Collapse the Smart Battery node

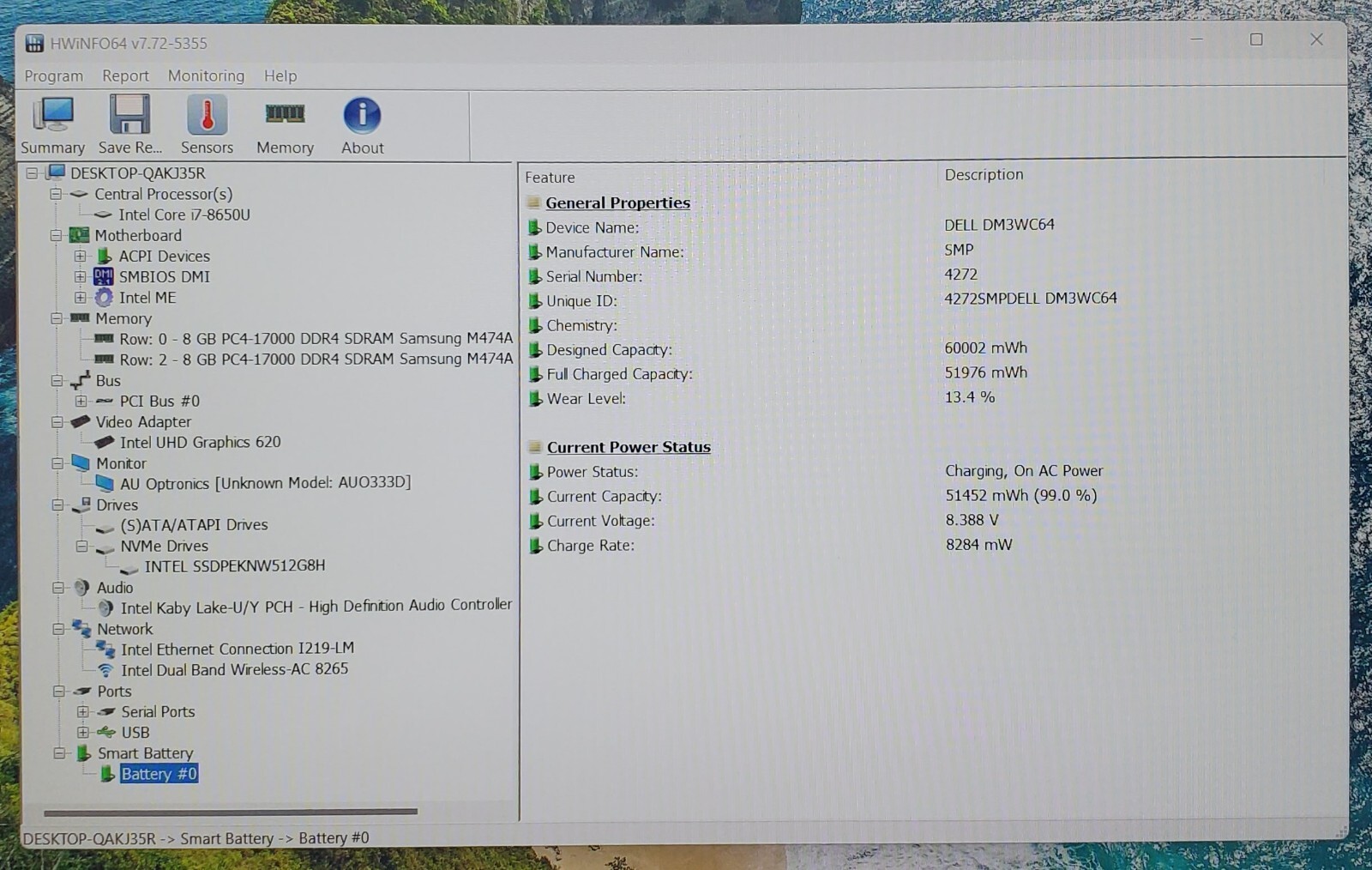pos(59,753)
